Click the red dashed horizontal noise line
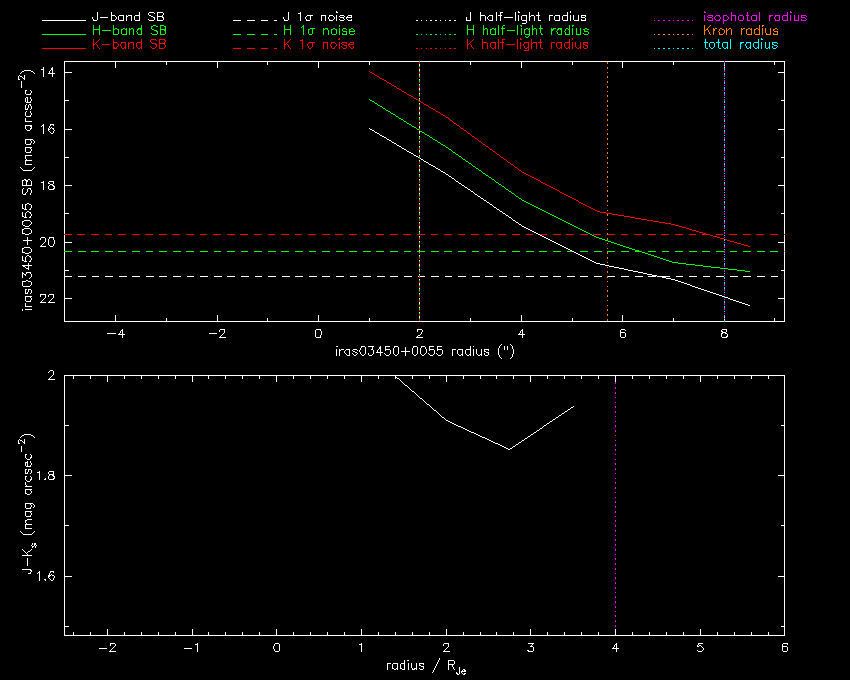Viewport: 850px width, 680px height. 200,234
